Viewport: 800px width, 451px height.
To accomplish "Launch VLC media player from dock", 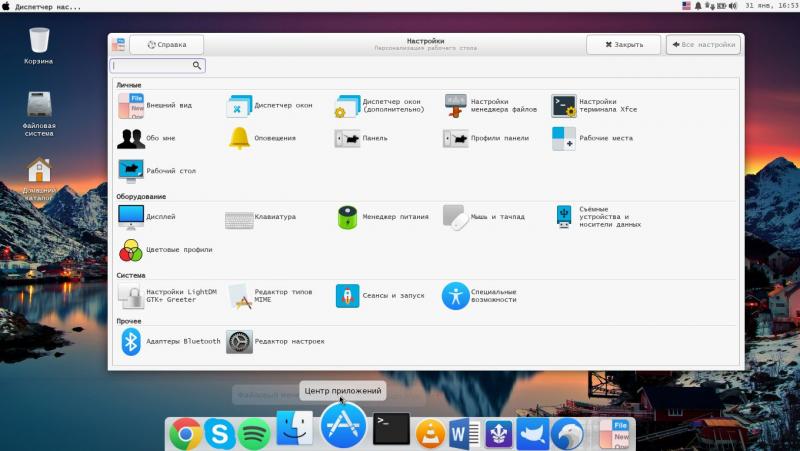I will [x=429, y=432].
